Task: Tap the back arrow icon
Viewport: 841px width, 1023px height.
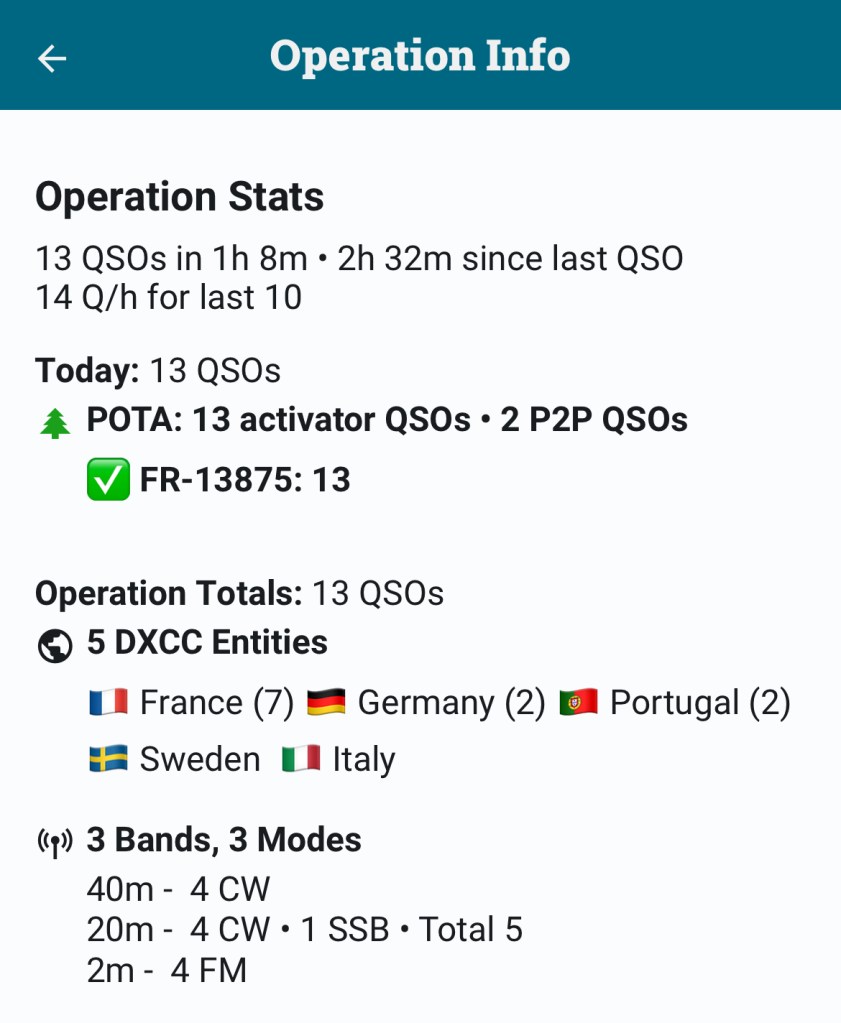Action: 52,58
